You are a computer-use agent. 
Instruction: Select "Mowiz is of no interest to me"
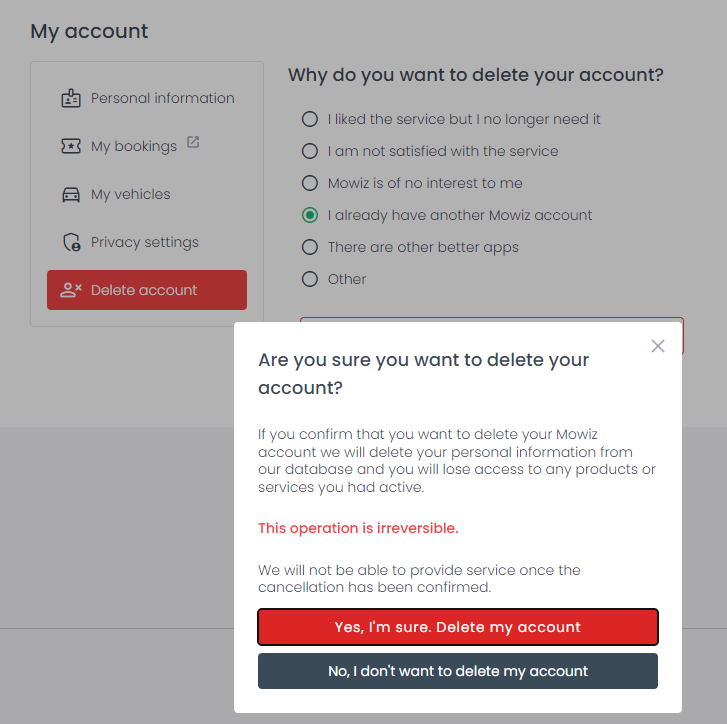[310, 183]
